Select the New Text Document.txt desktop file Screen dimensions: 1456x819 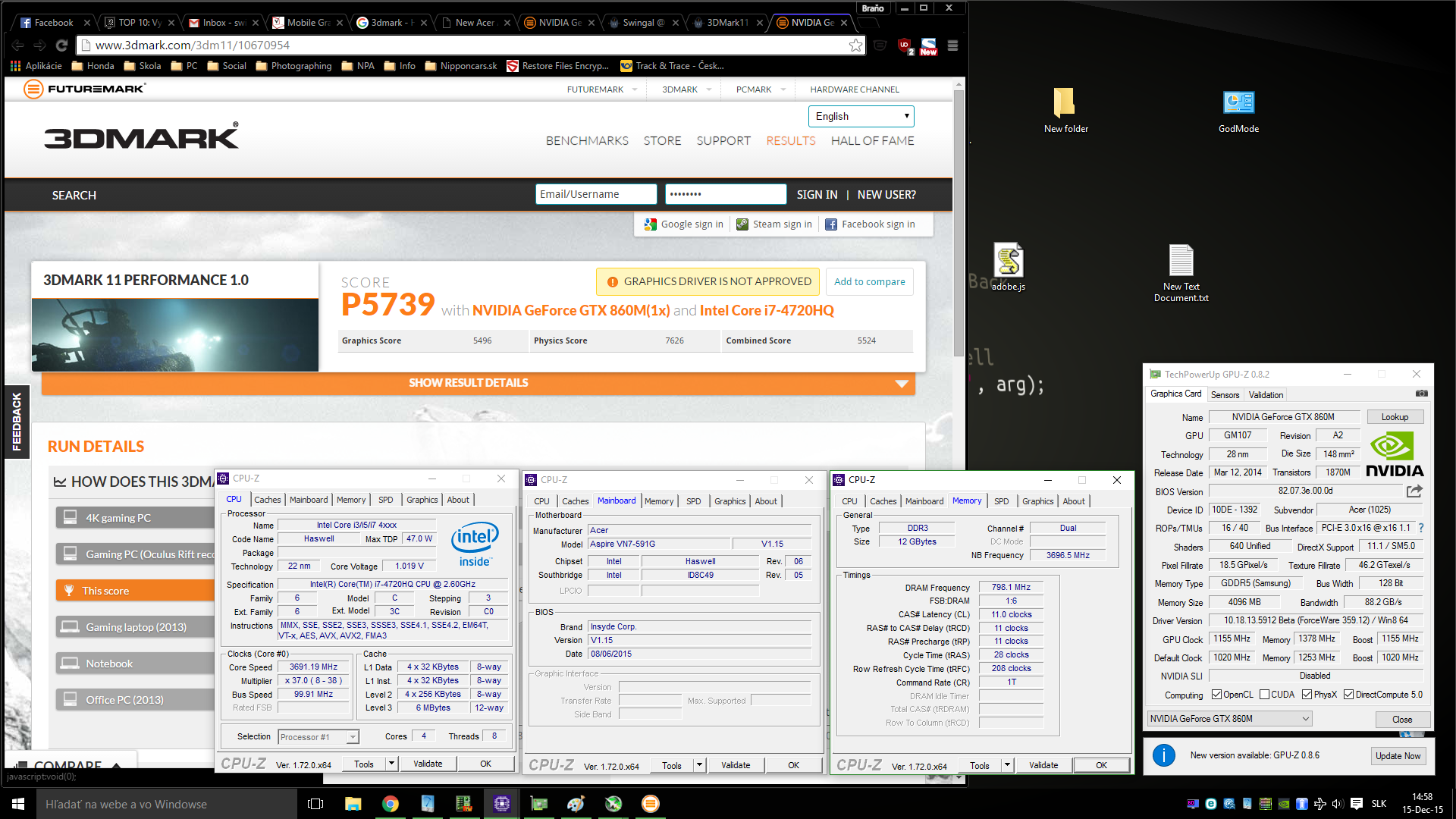(1181, 273)
